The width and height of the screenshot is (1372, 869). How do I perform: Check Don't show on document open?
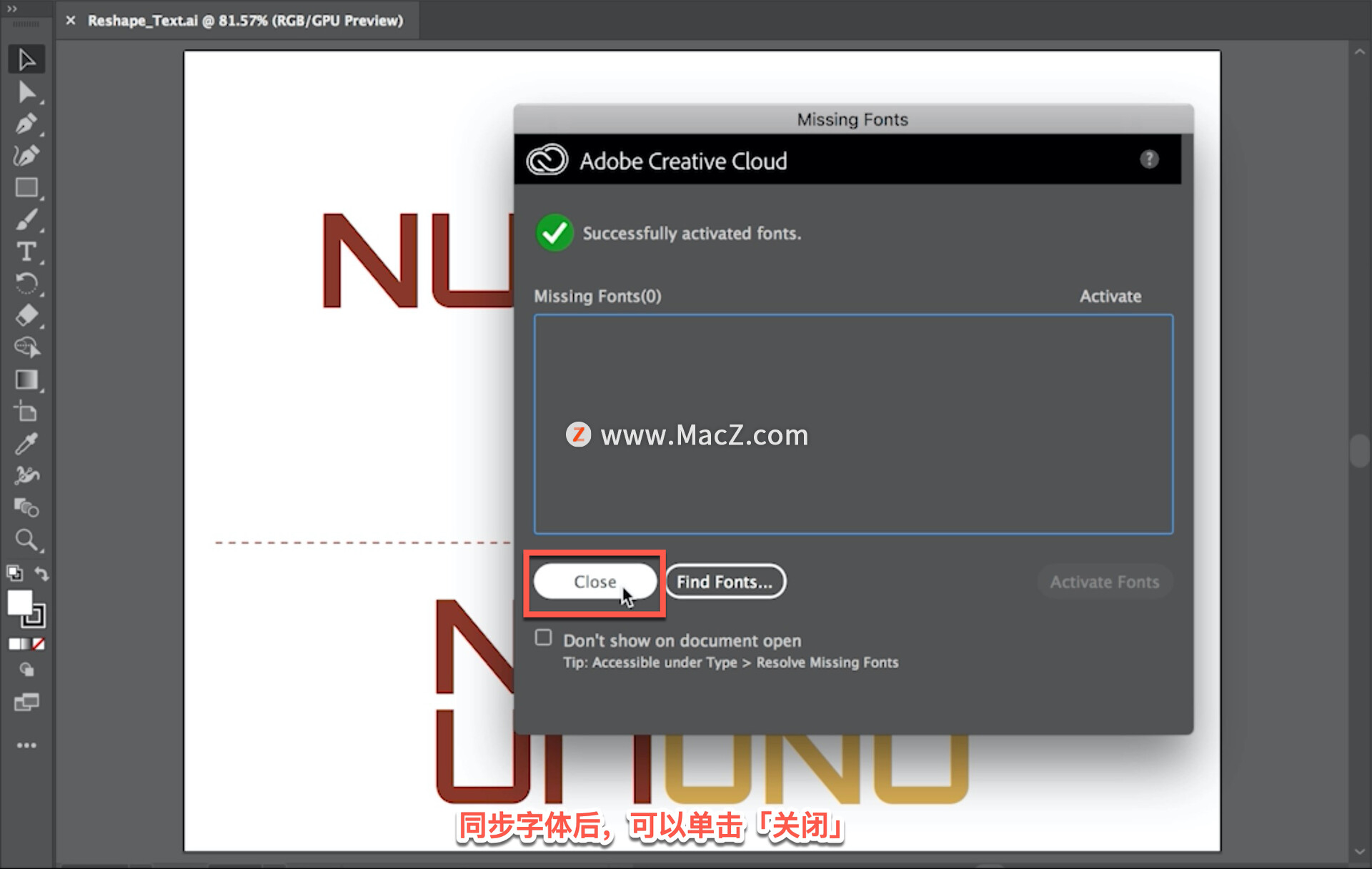click(543, 638)
